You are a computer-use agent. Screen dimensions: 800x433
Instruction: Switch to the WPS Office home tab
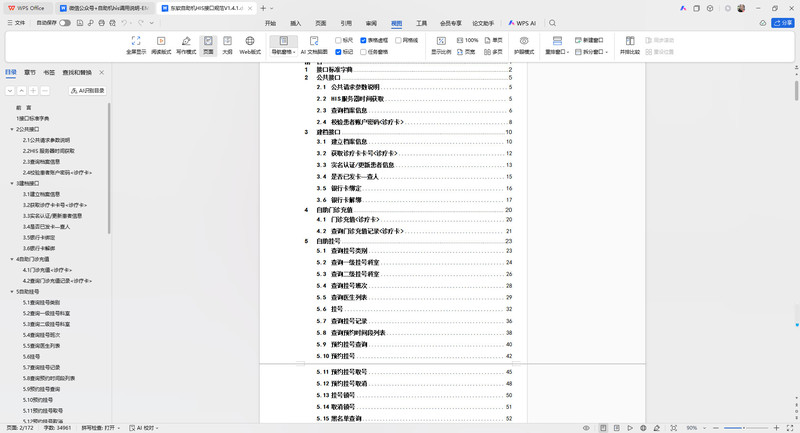pos(27,8)
